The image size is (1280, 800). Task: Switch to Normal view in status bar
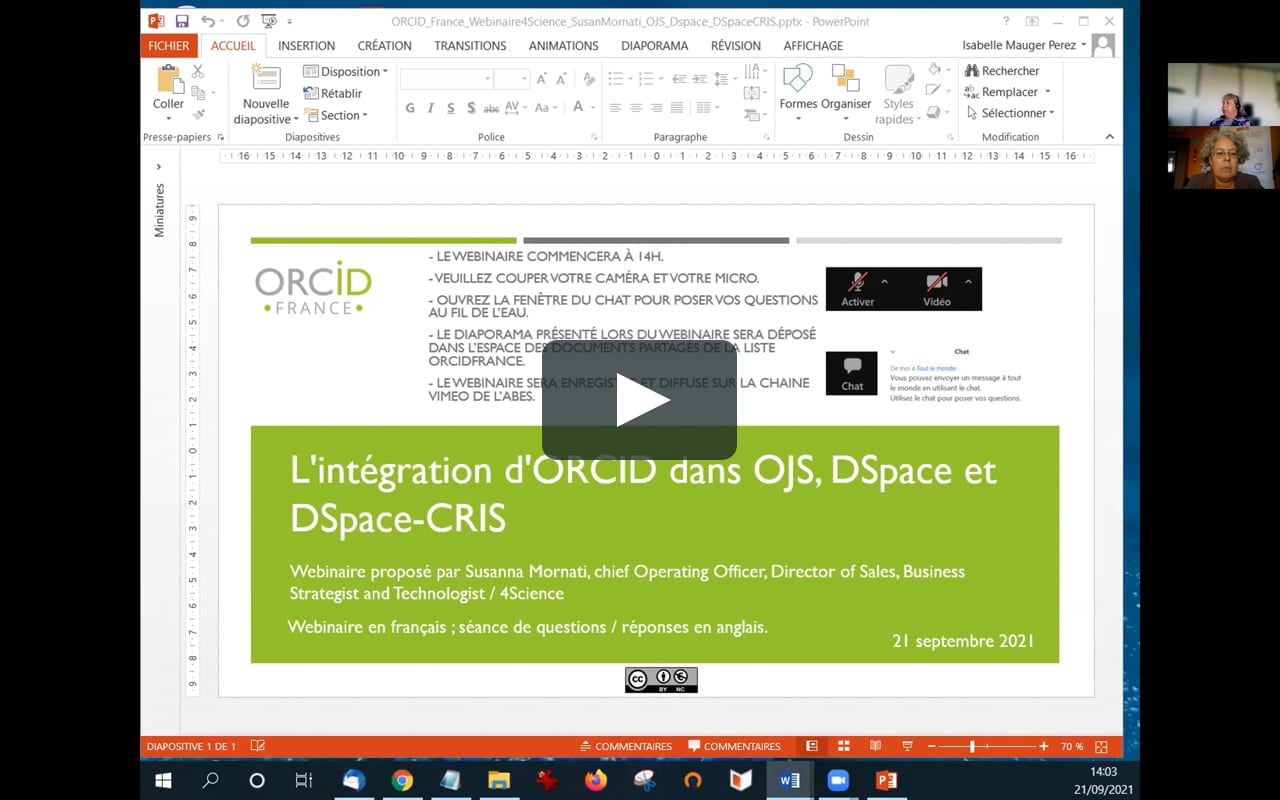pos(812,746)
